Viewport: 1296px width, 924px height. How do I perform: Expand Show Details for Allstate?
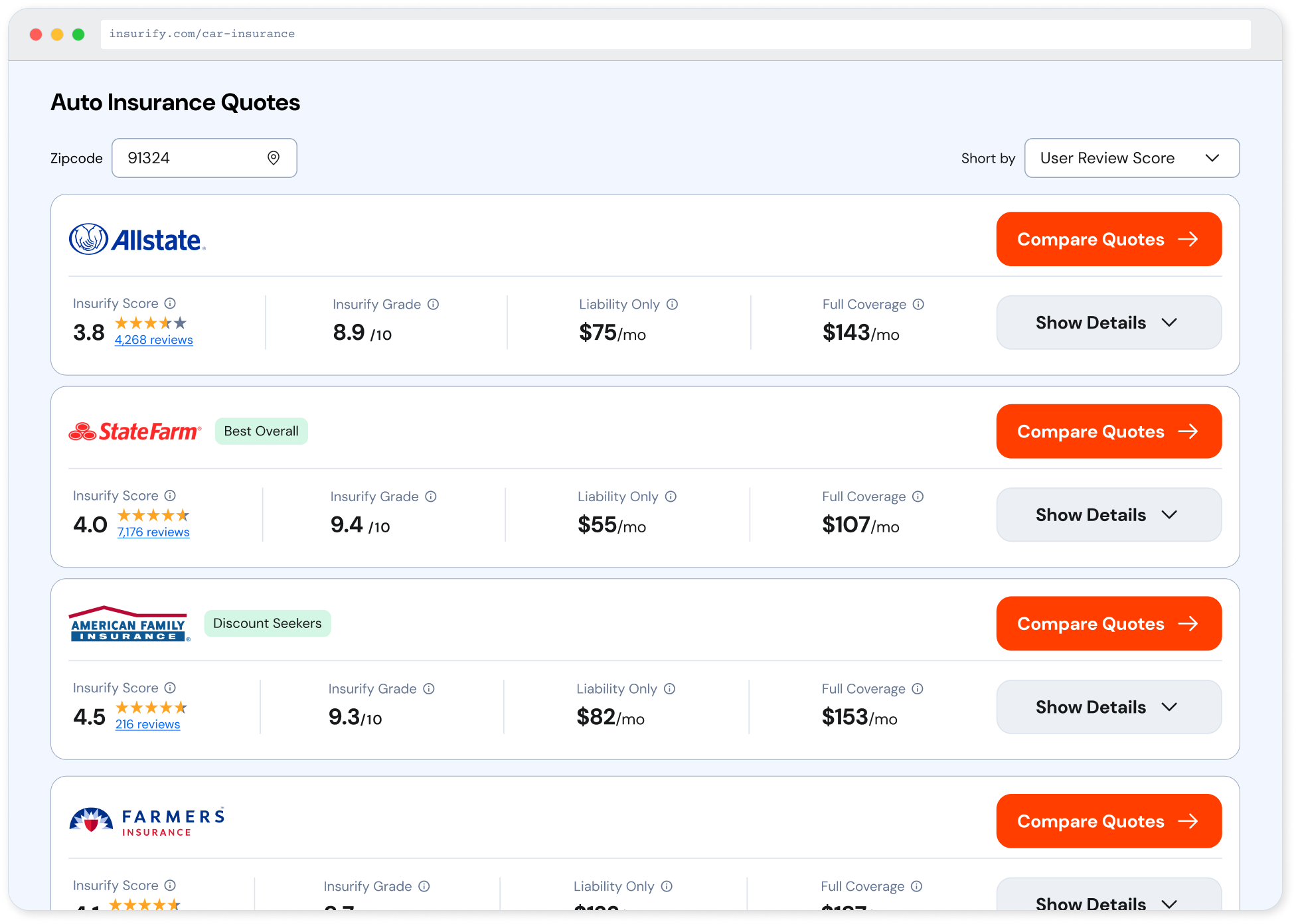point(1108,323)
